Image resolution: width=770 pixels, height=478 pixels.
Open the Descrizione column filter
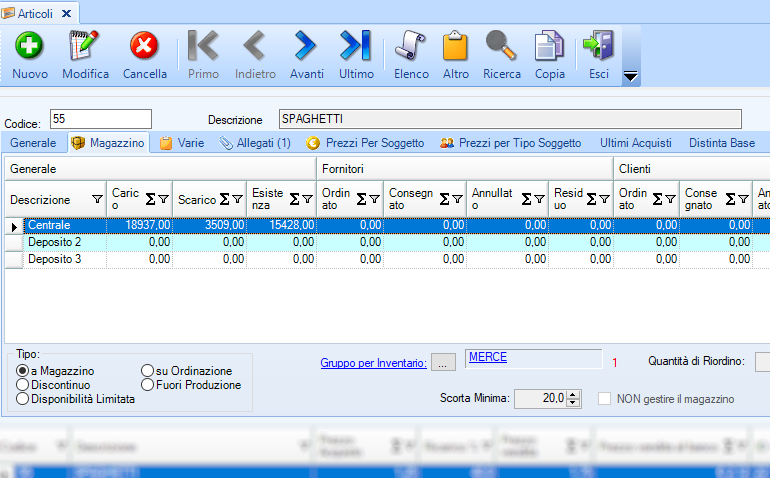pyautogui.click(x=97, y=199)
